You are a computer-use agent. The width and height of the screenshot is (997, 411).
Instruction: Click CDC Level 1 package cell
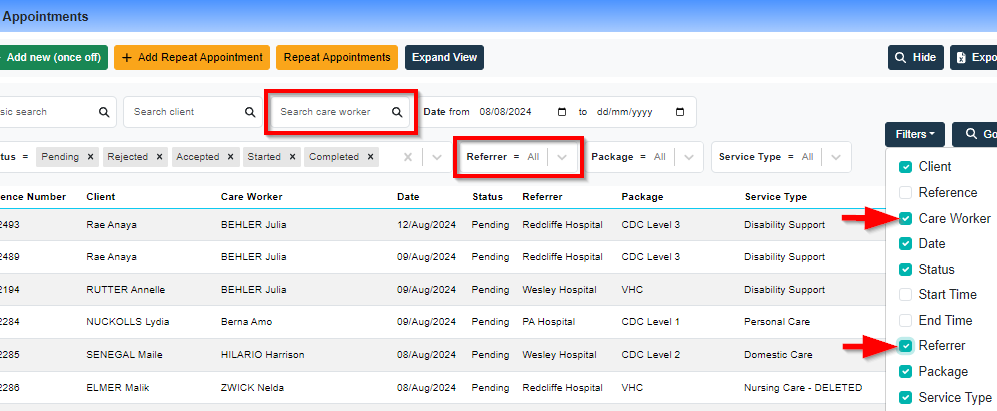click(650, 322)
